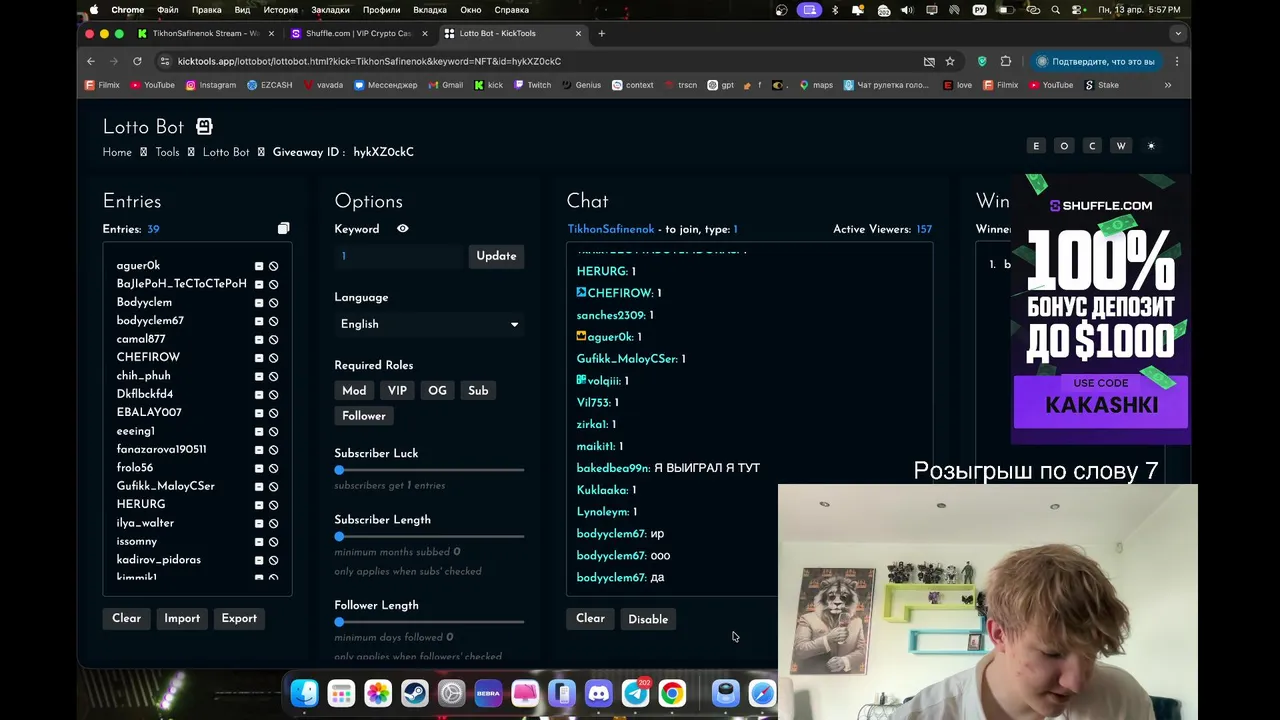Ban camal877 using the block icon

tap(273, 339)
